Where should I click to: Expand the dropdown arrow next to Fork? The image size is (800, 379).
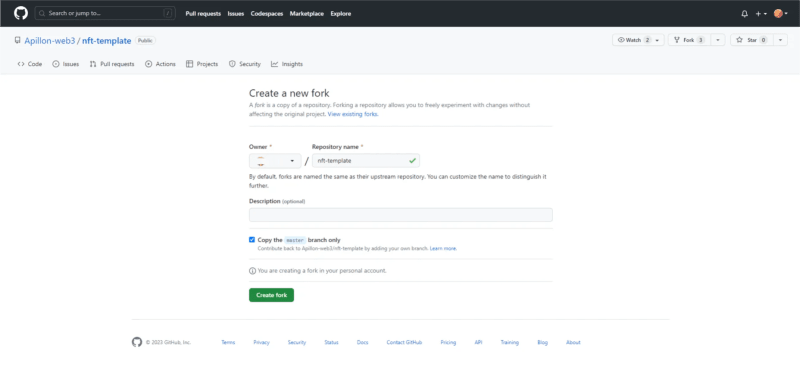tap(718, 40)
